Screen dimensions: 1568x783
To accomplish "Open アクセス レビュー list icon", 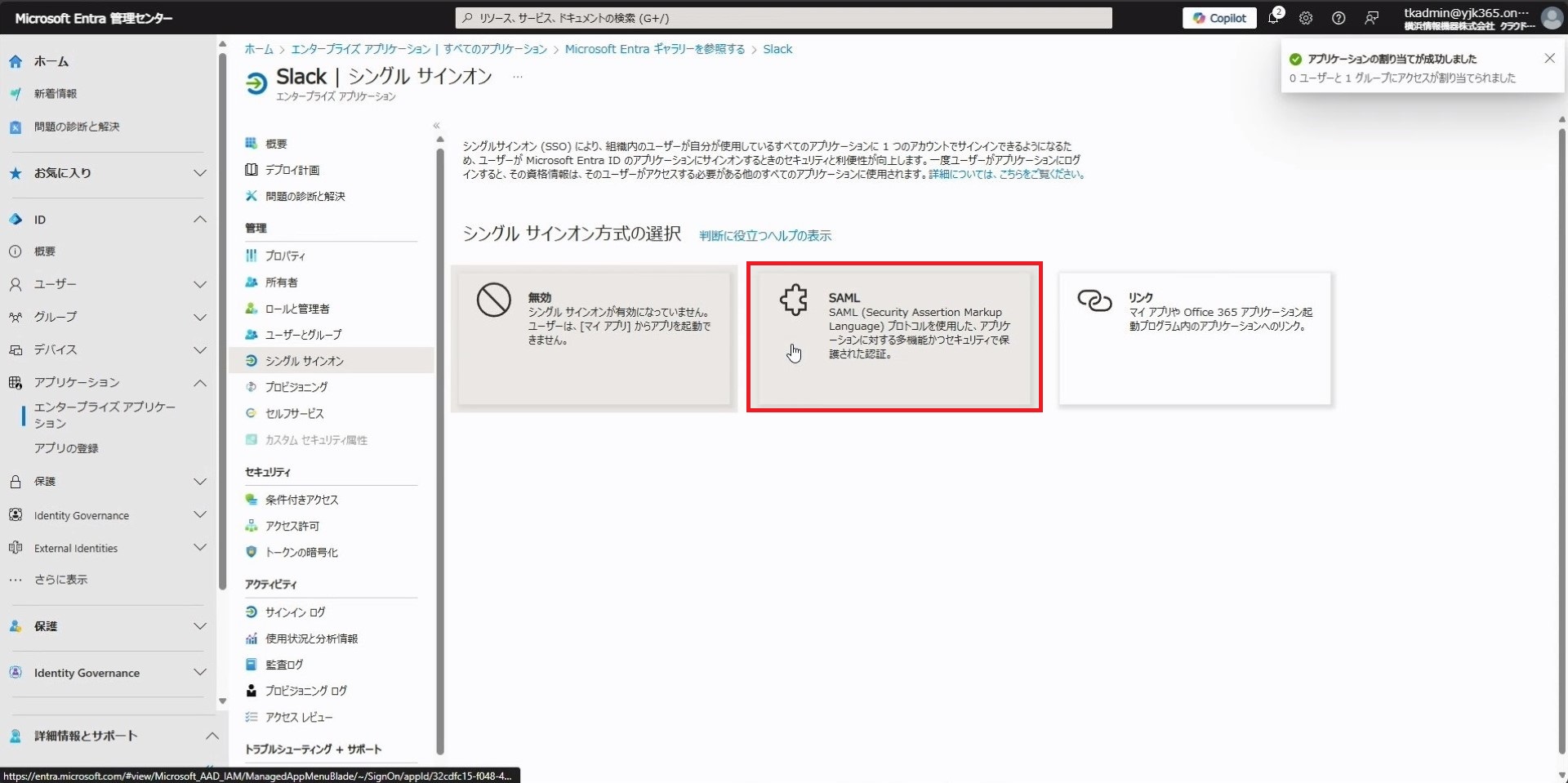I will [252, 717].
